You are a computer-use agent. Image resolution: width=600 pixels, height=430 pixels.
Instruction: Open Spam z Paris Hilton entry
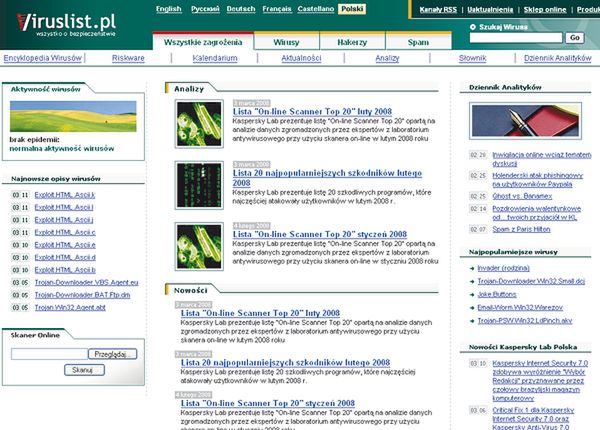[x=521, y=230]
